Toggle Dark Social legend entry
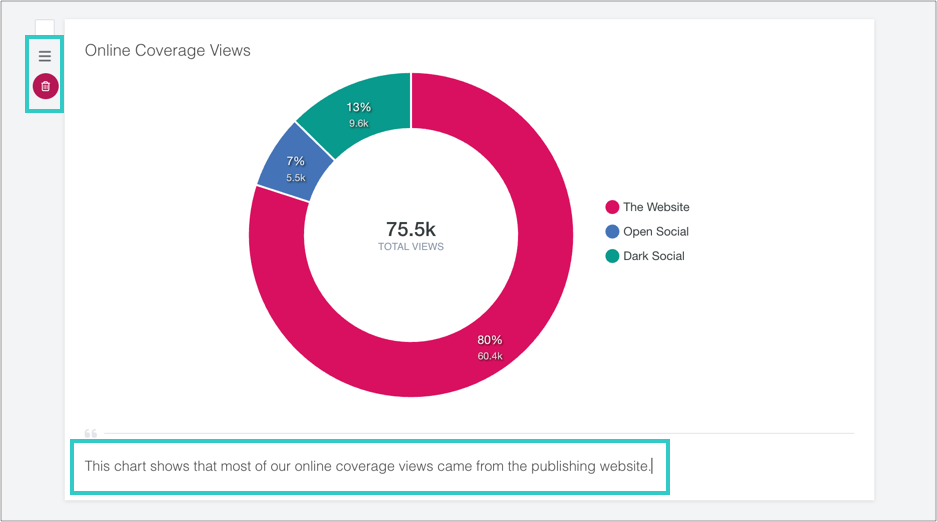 pyautogui.click(x=645, y=256)
